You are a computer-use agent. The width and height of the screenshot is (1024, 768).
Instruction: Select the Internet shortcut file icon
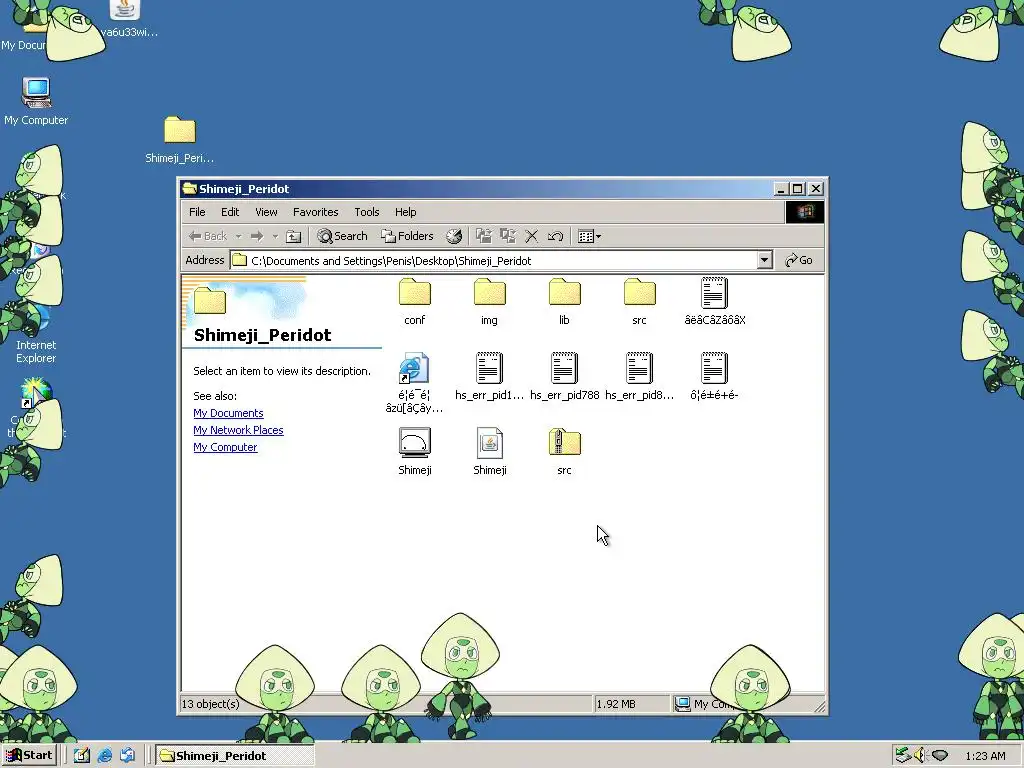(x=415, y=368)
